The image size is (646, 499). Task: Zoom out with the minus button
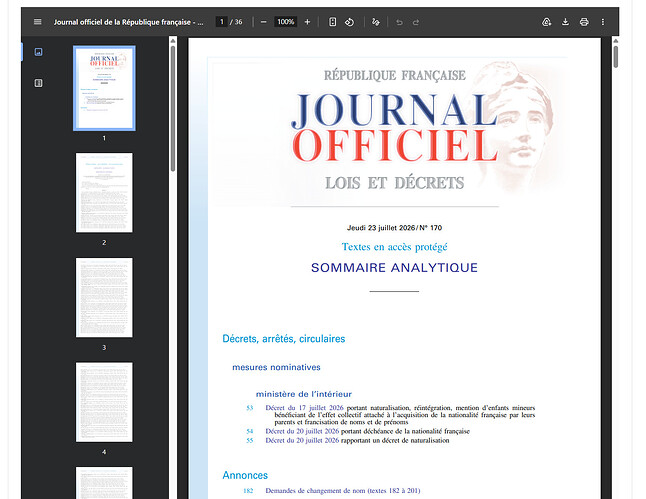click(264, 22)
